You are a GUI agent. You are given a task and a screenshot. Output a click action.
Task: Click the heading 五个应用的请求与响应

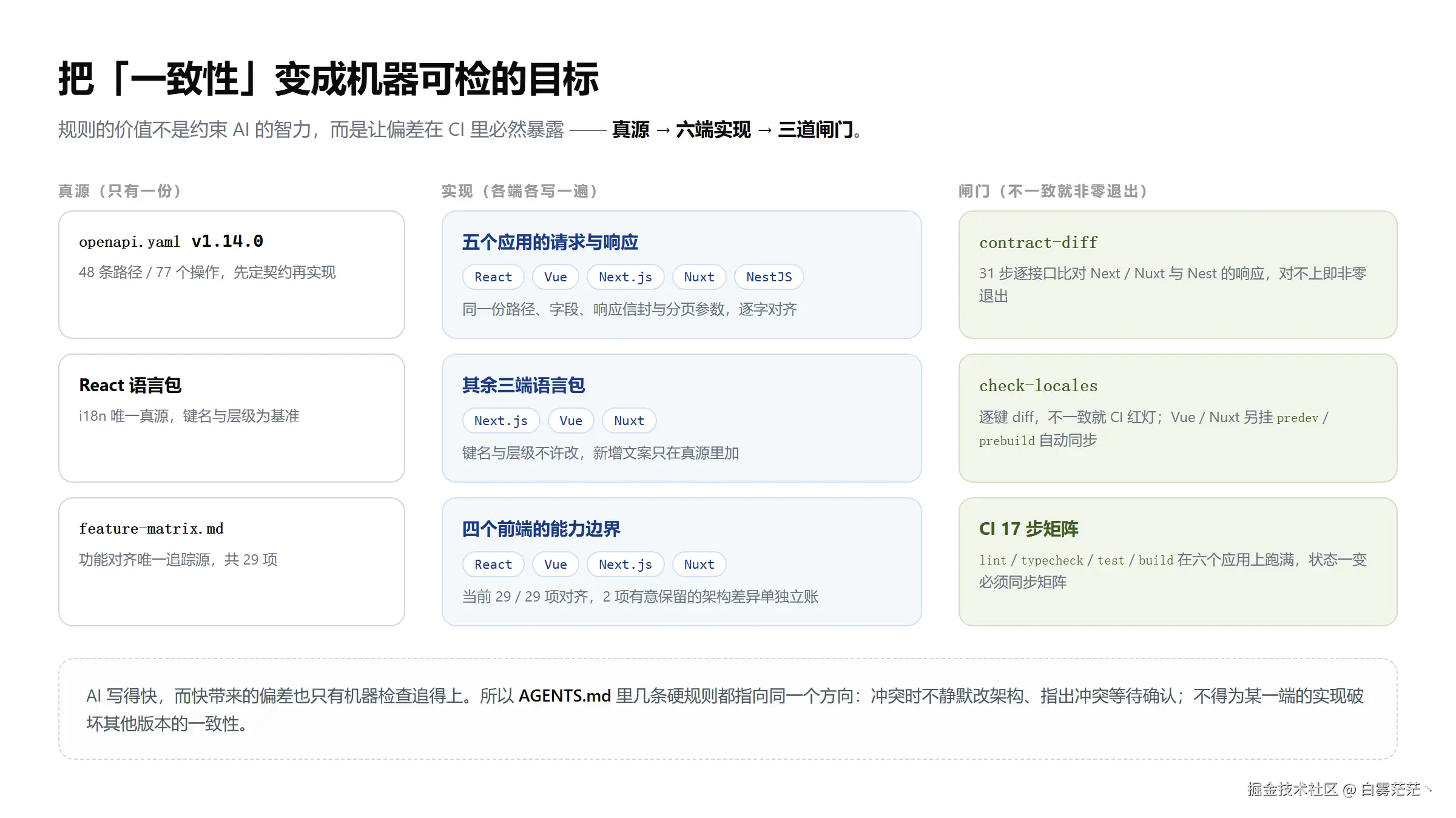550,242
